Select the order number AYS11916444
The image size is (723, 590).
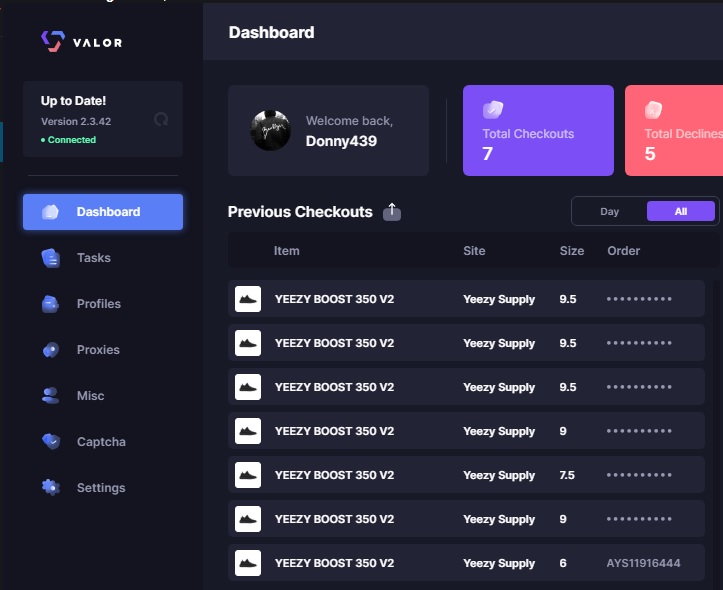point(643,563)
